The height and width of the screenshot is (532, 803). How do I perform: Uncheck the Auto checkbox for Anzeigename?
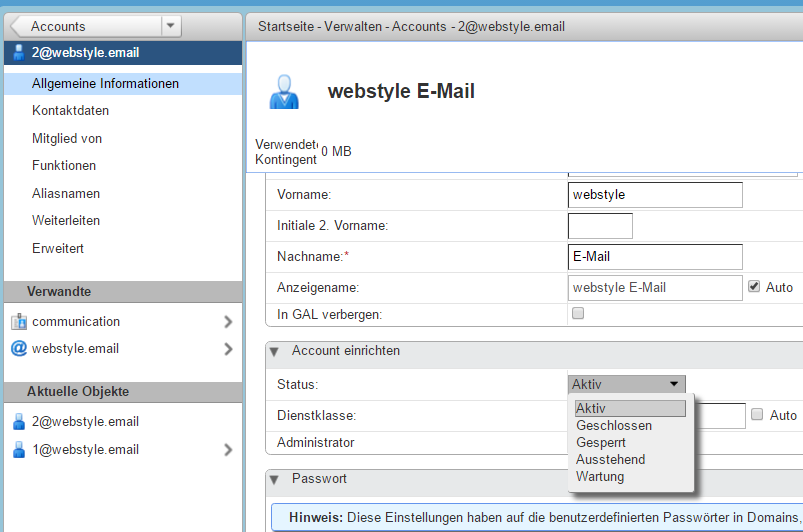click(x=755, y=287)
